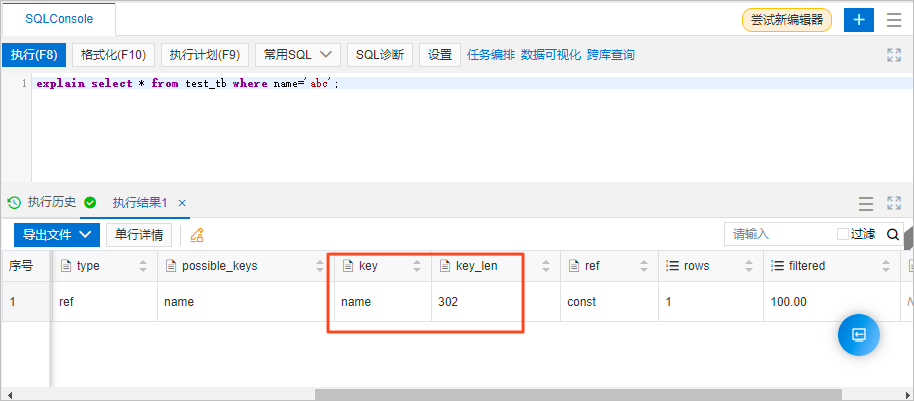Click the type column header
Screen dimensions: 914x401
105,266
